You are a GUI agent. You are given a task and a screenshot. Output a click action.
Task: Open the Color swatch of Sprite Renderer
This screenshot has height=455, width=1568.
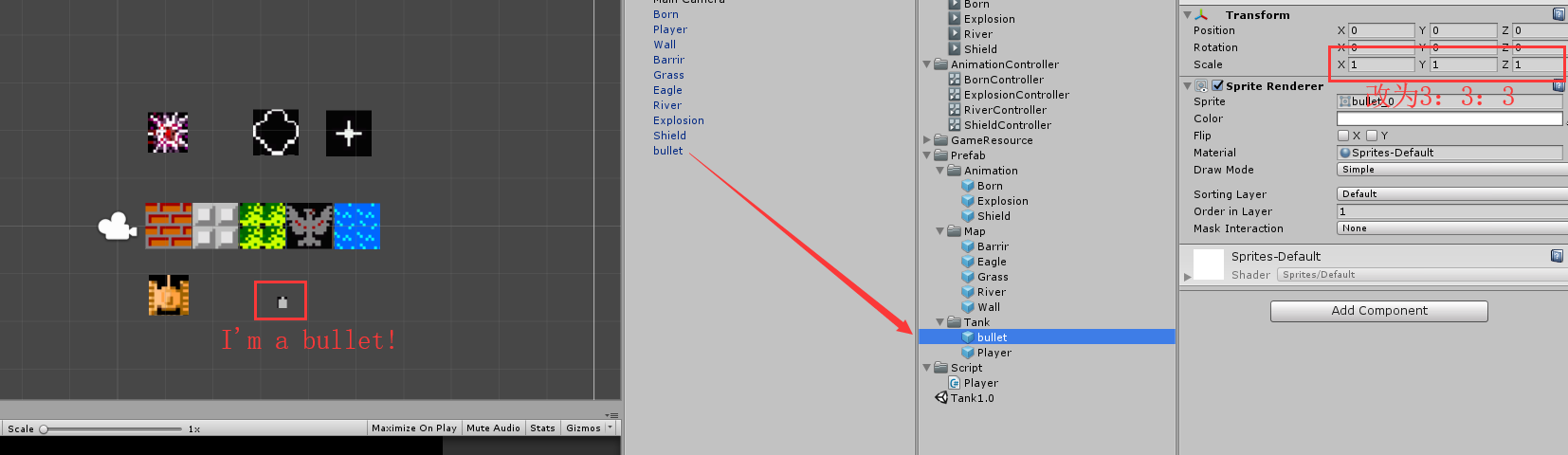(x=1449, y=118)
